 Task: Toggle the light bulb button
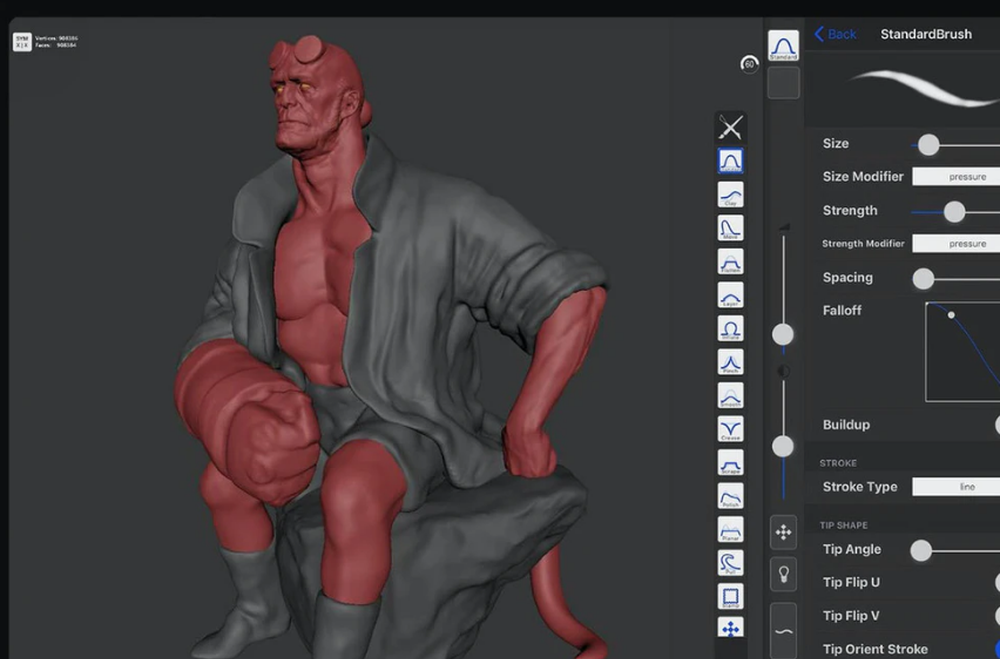(783, 575)
